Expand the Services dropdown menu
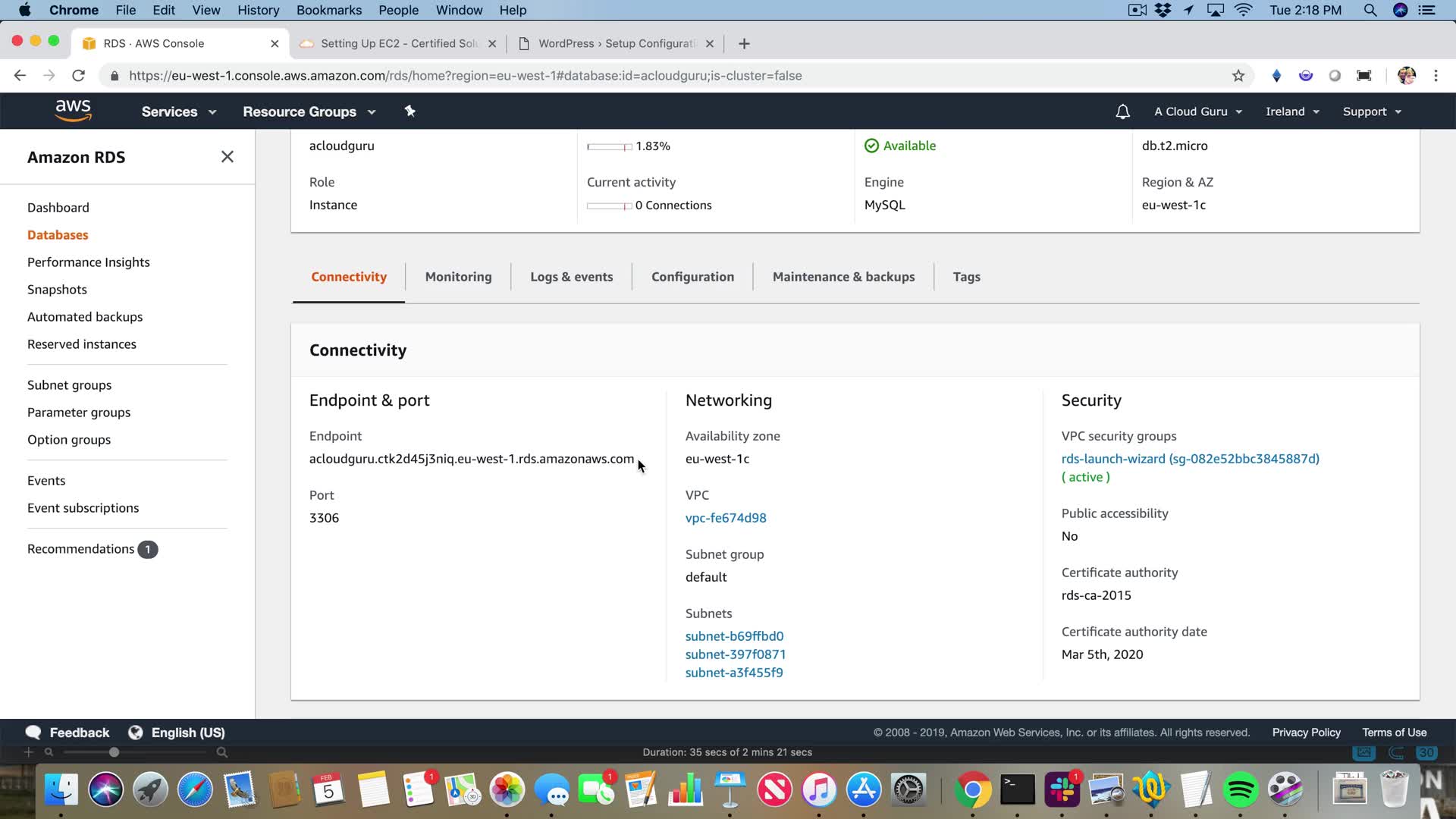 [x=178, y=111]
